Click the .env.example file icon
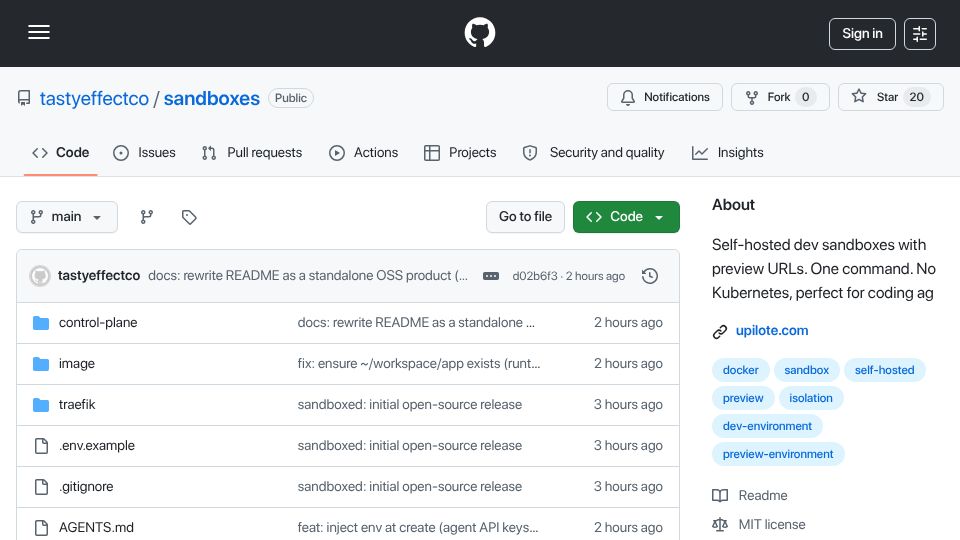 (41, 446)
